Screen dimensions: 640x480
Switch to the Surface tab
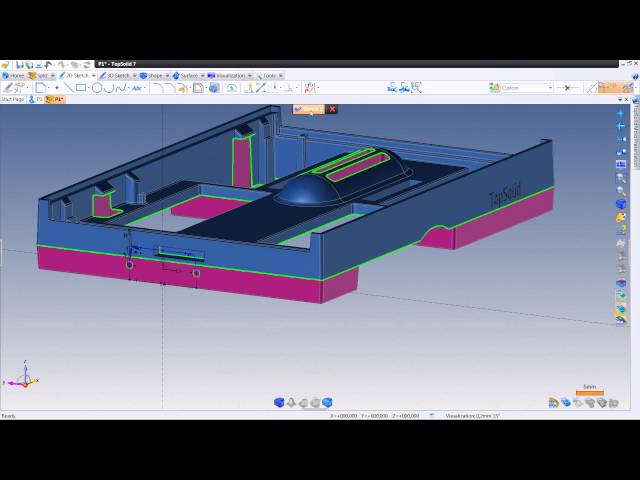189,75
